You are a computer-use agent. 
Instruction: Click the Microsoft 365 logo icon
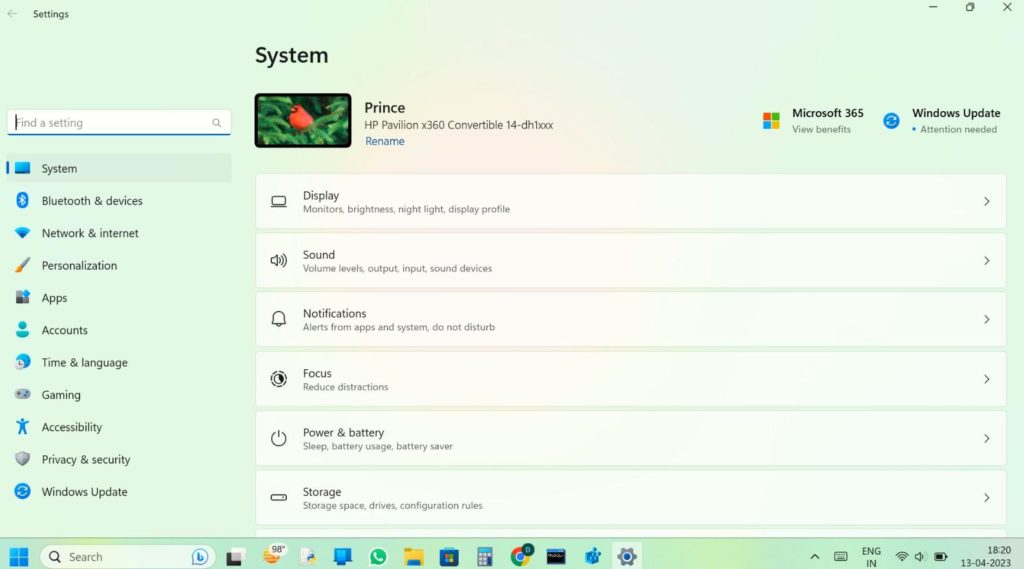[771, 121]
